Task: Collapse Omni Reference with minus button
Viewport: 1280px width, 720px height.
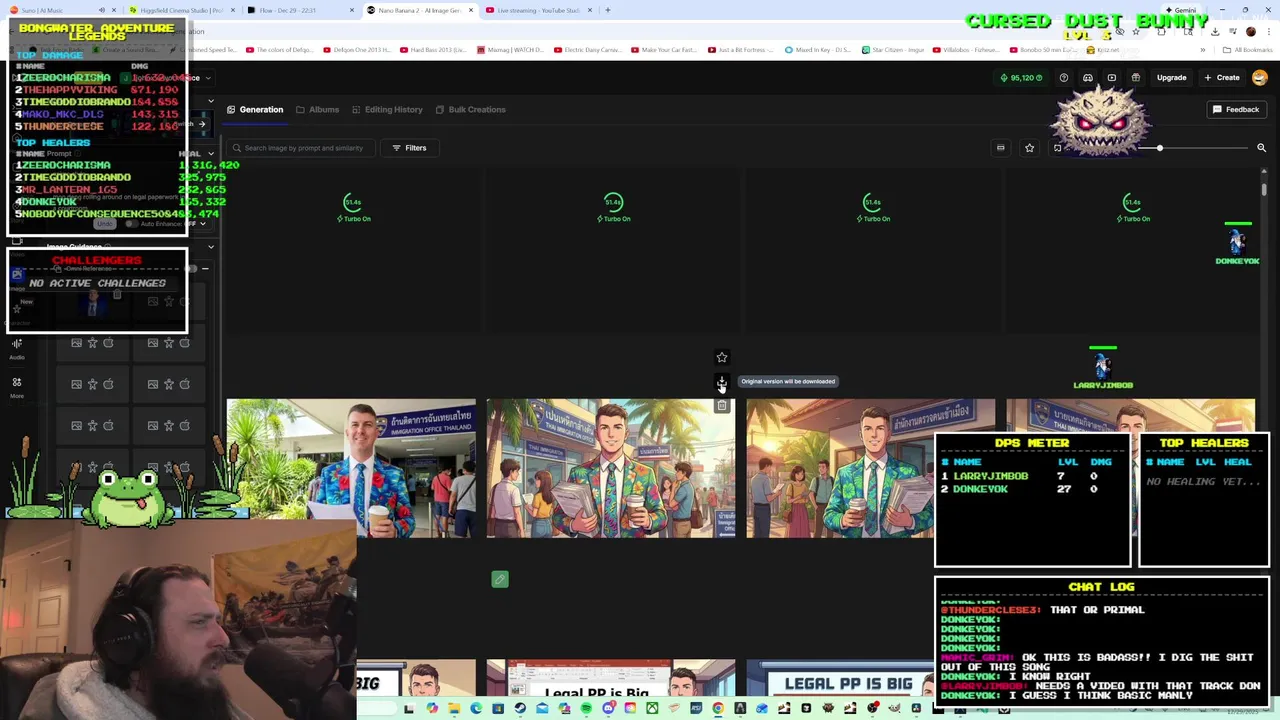Action: tap(205, 269)
